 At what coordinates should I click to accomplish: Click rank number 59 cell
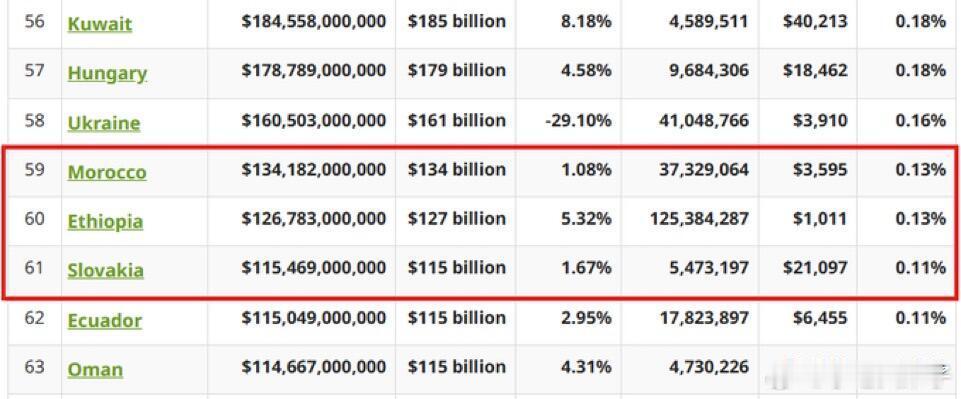[x=34, y=170]
